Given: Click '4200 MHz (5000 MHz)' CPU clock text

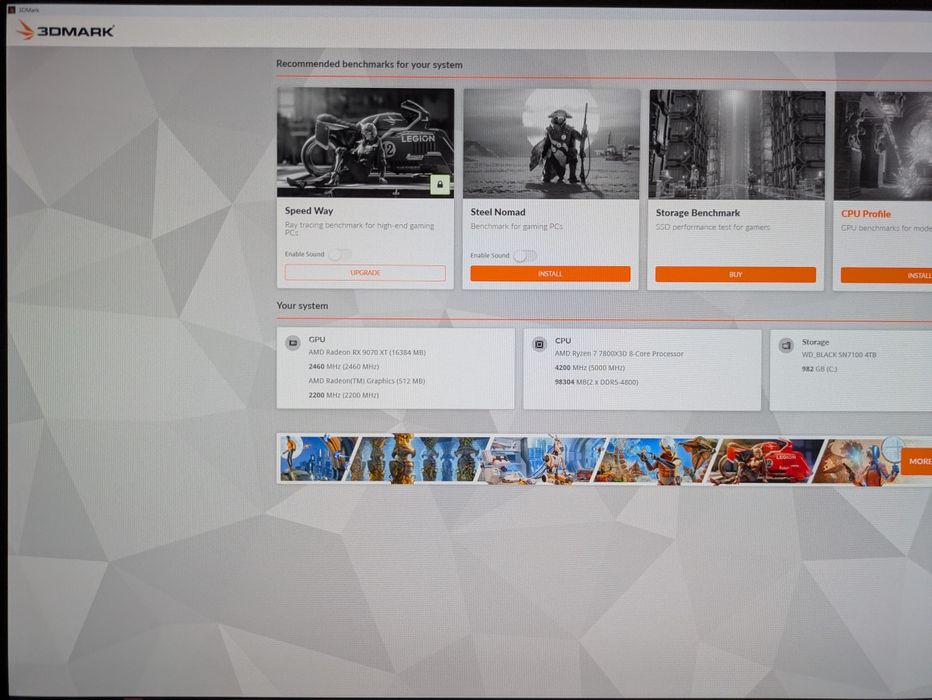Looking at the screenshot, I should (x=590, y=368).
